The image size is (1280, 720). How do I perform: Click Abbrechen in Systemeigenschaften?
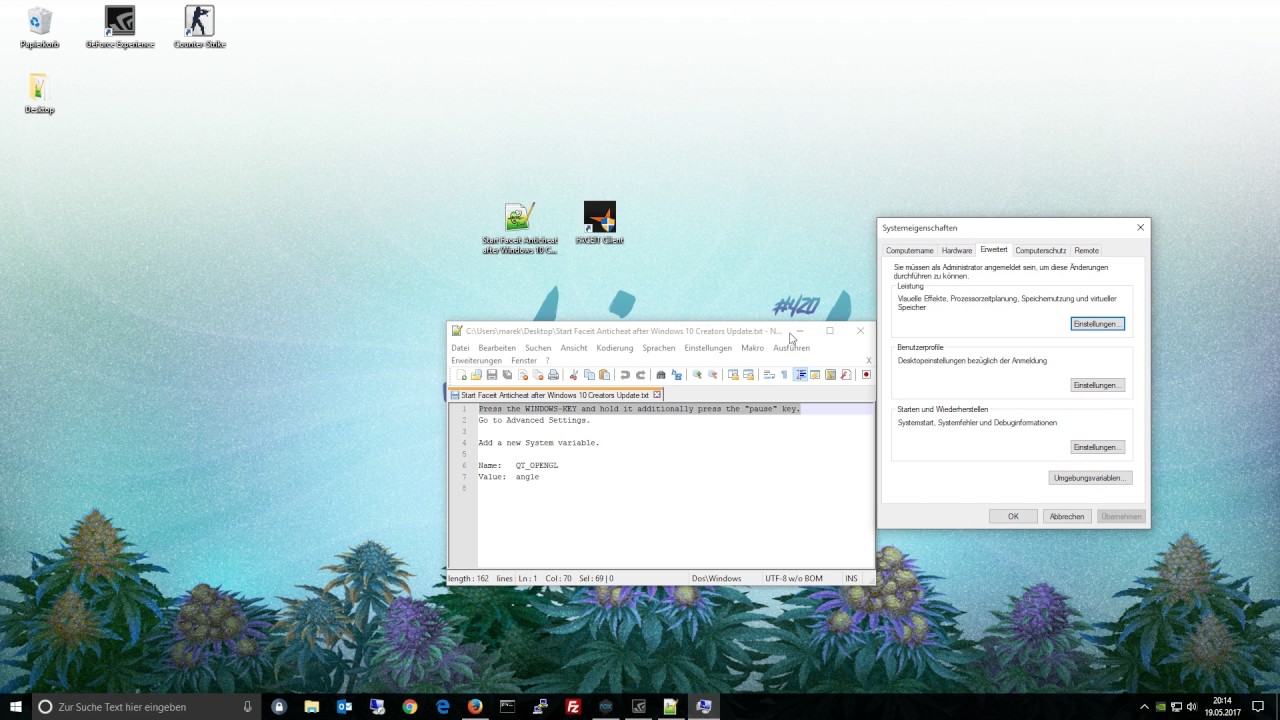coord(1067,516)
